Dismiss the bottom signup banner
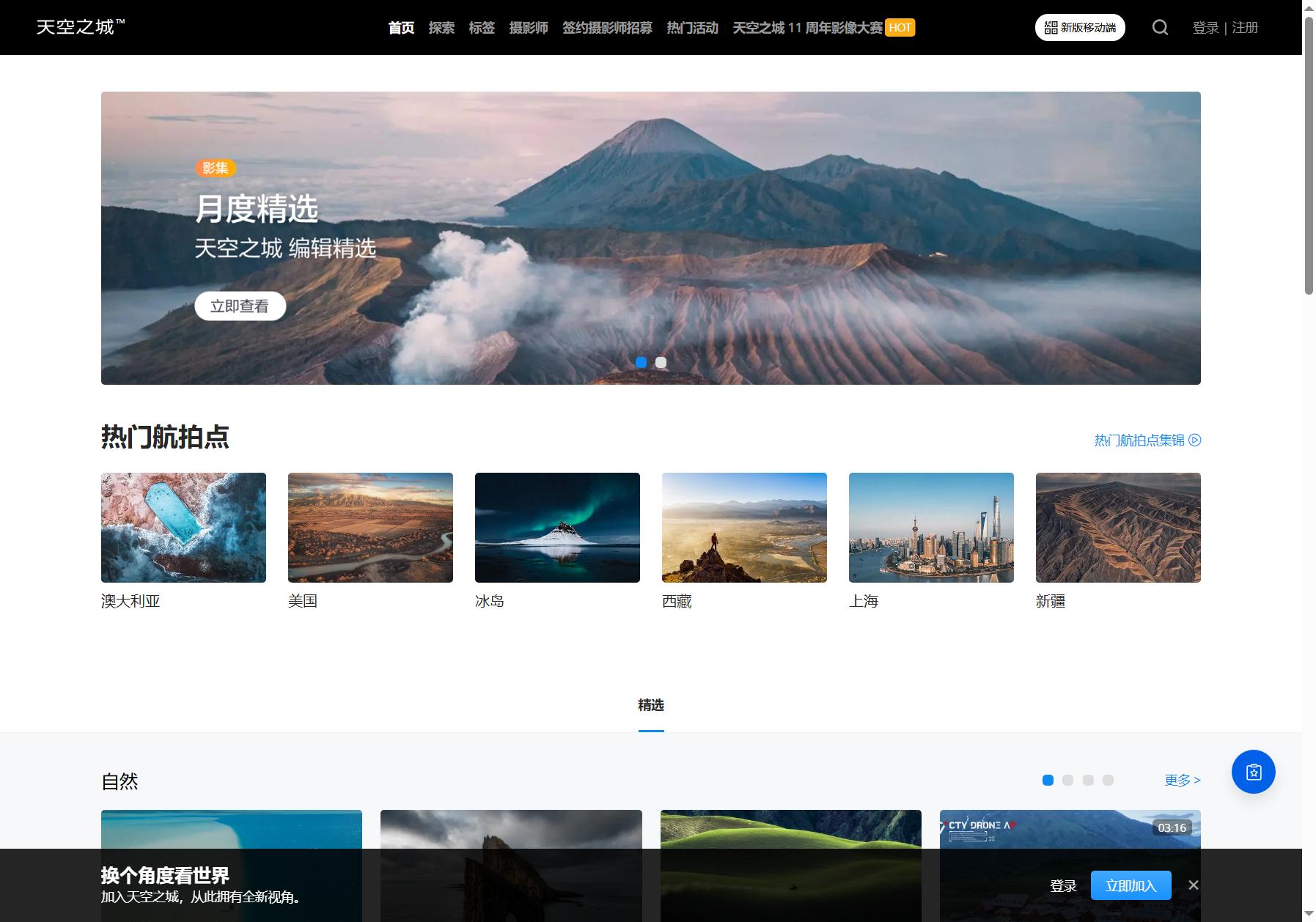The image size is (1316, 922). click(1194, 885)
